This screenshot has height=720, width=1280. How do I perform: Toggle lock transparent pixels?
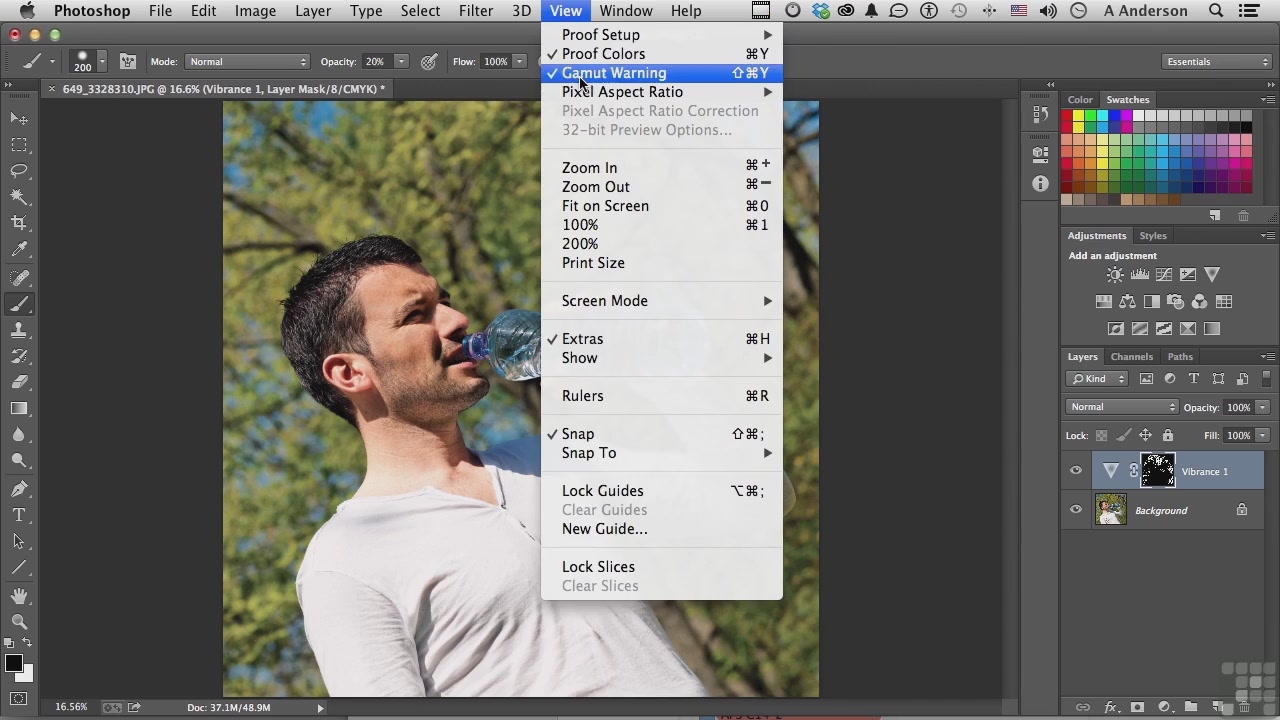1102,436
